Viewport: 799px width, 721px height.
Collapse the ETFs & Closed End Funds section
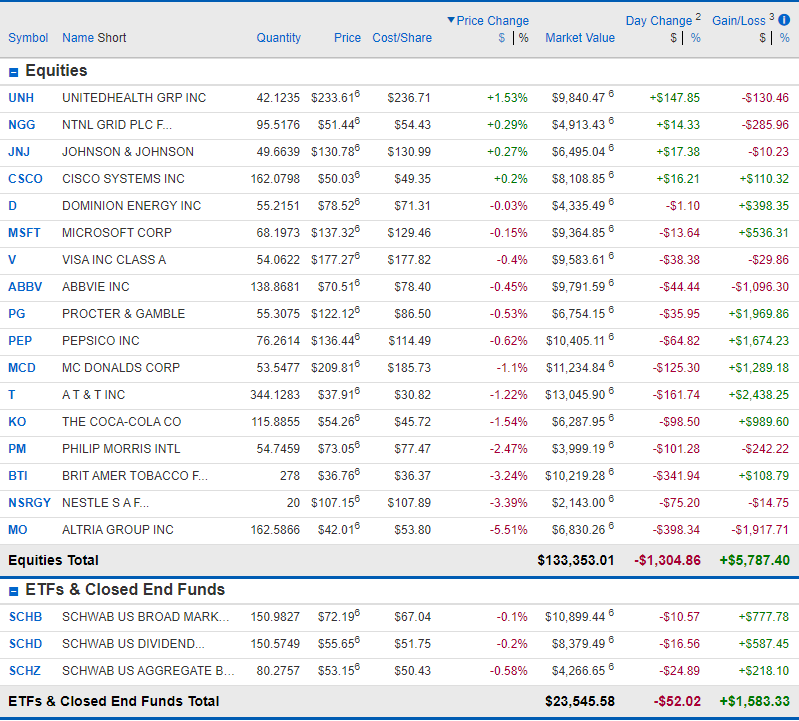[14, 591]
